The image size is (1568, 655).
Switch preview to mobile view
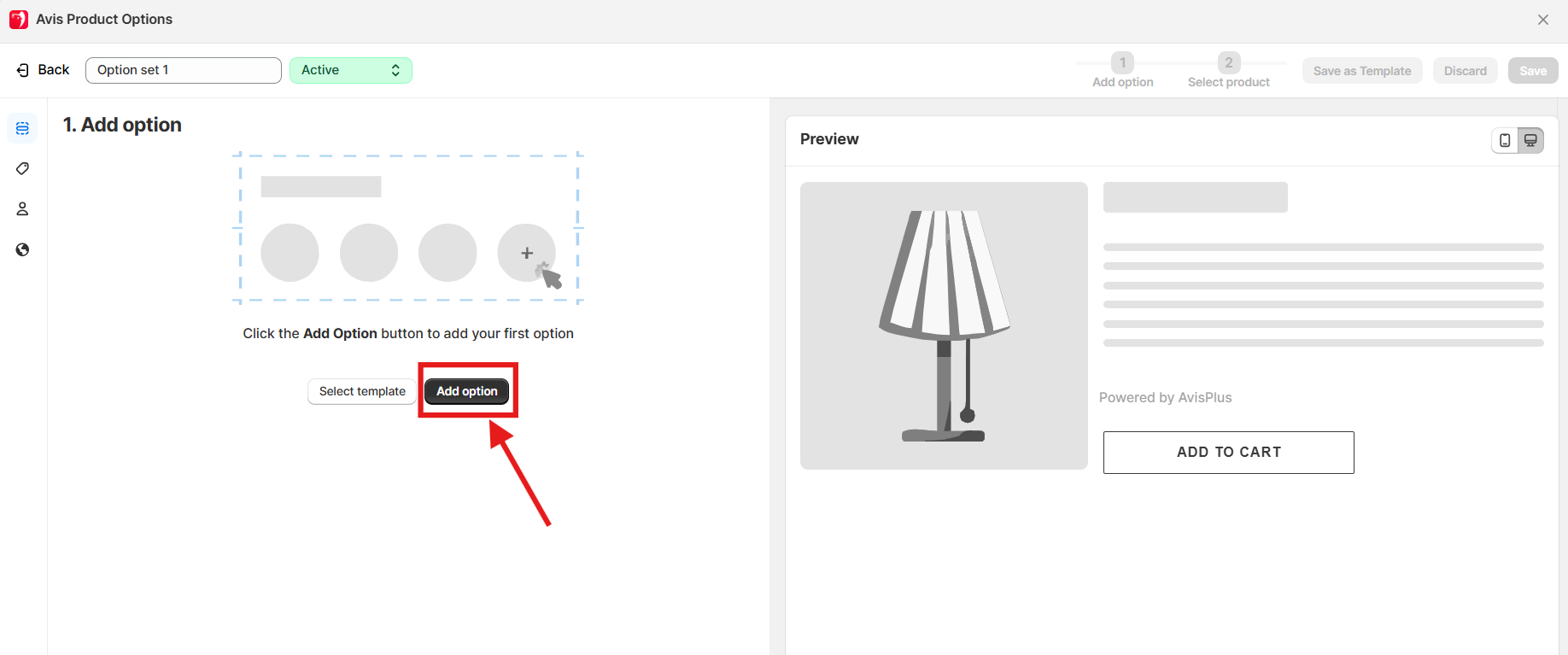(1505, 140)
